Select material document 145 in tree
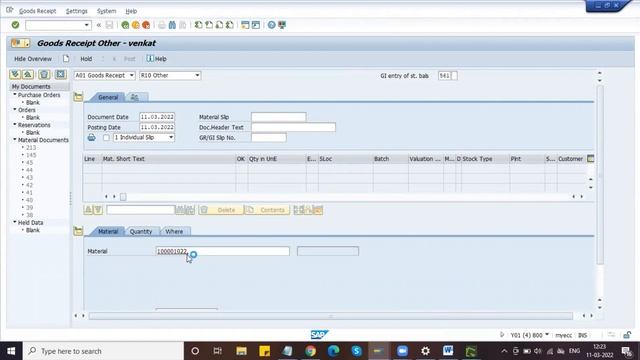This screenshot has width=640, height=360. [x=31, y=155]
